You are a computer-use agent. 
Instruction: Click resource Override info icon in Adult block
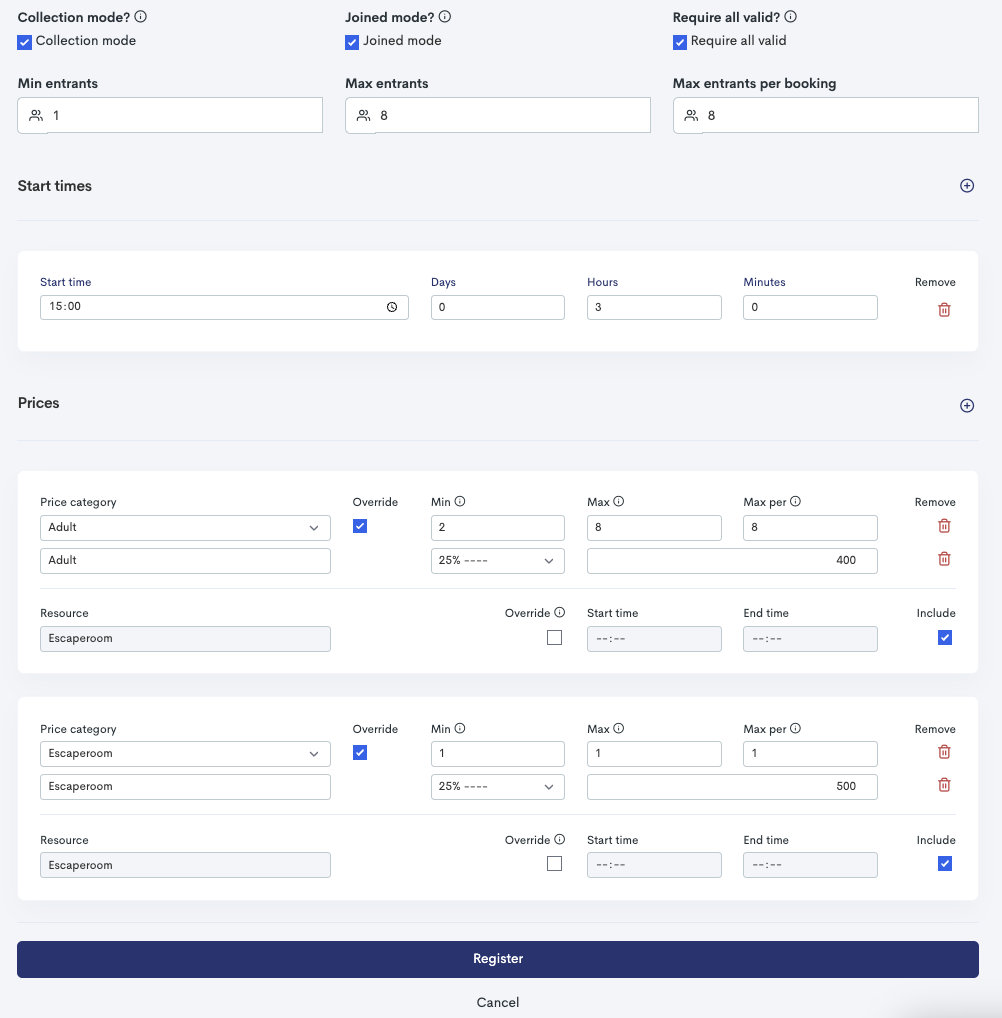560,612
